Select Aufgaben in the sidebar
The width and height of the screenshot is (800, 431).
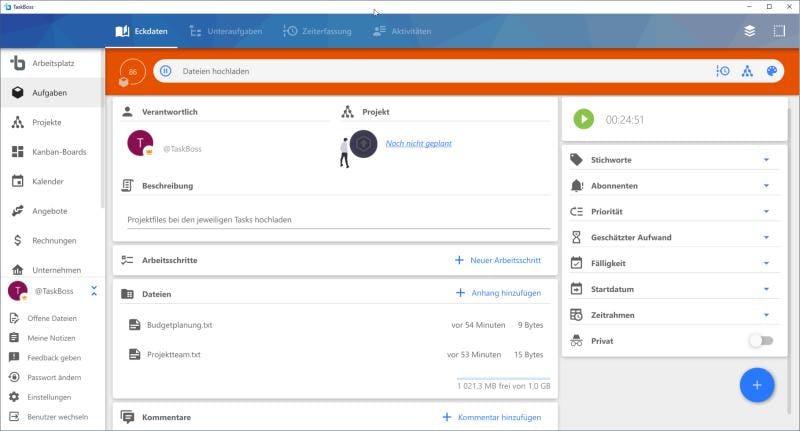click(x=52, y=93)
